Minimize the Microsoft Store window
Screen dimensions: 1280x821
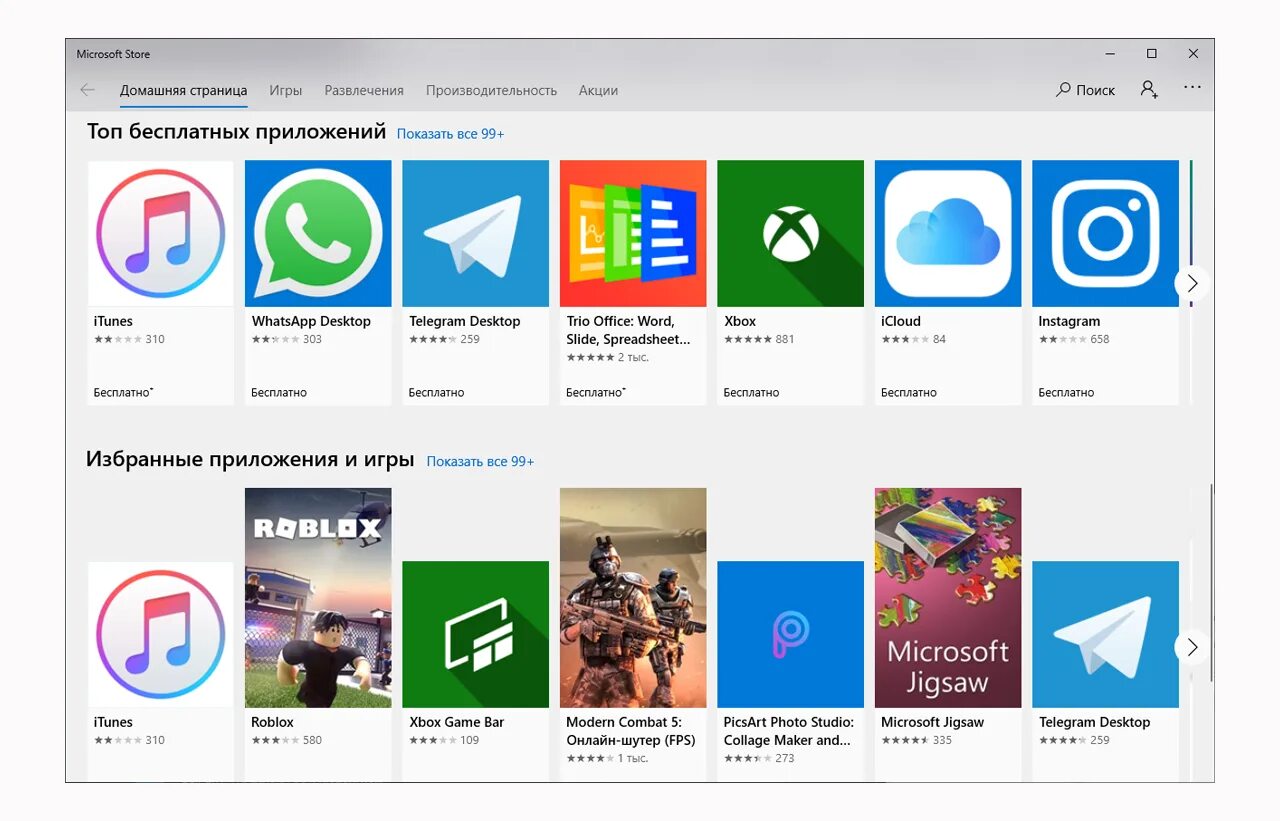pyautogui.click(x=1110, y=54)
